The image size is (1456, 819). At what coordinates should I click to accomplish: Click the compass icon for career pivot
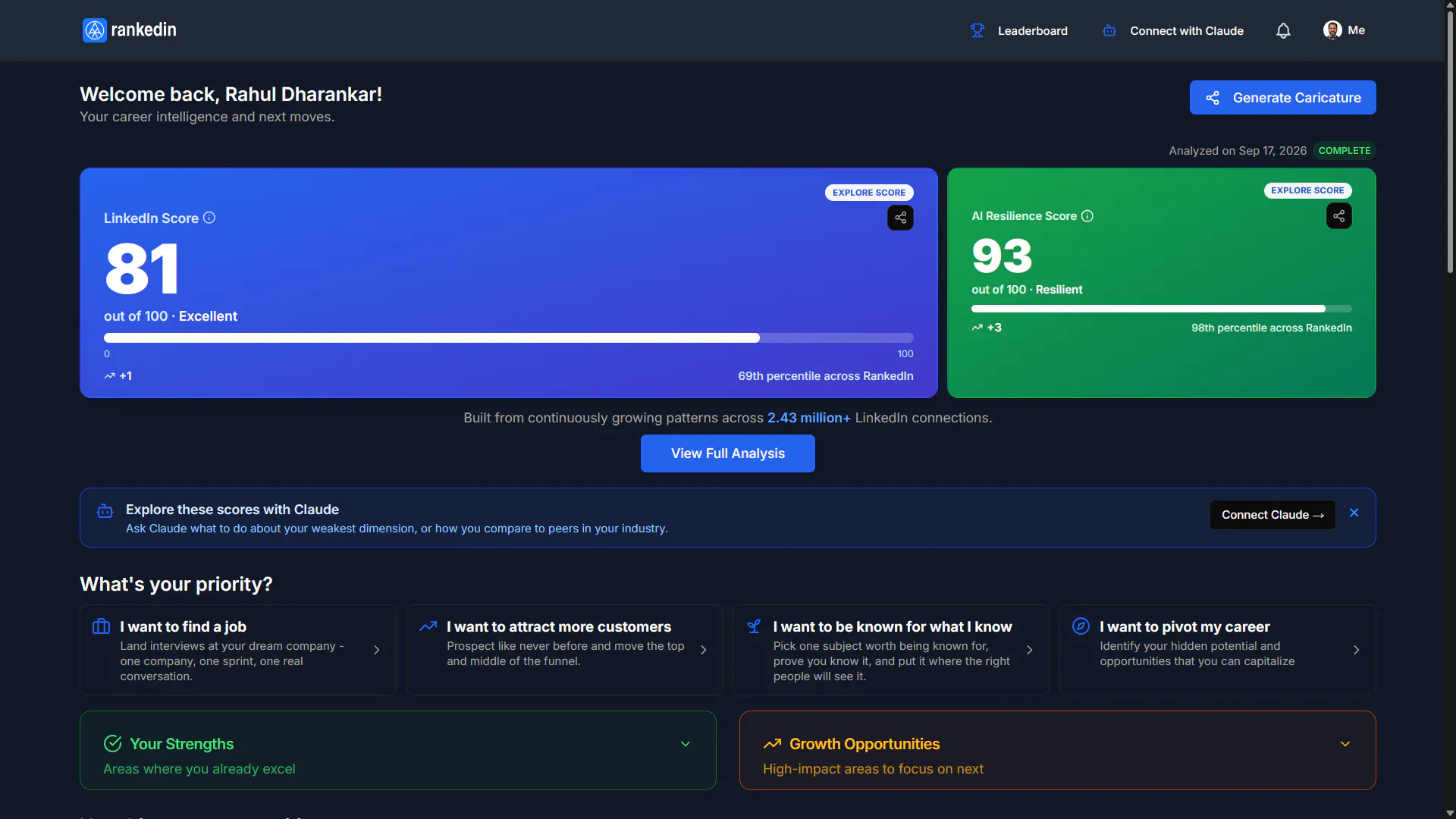[x=1081, y=626]
